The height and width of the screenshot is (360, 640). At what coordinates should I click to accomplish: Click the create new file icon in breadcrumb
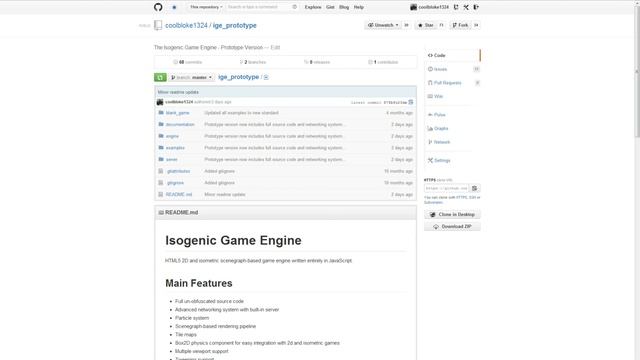(266, 77)
